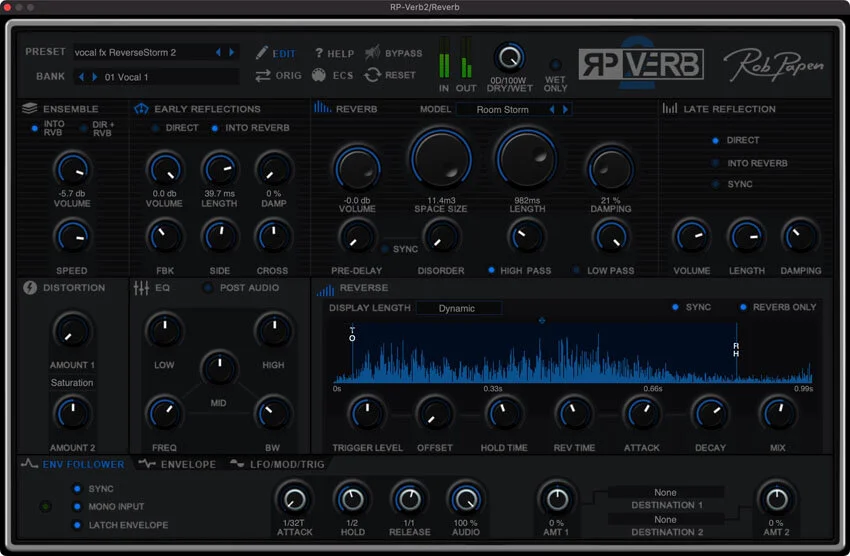This screenshot has width=850, height=556.
Task: Select previous bank arrow
Action: pos(81,77)
